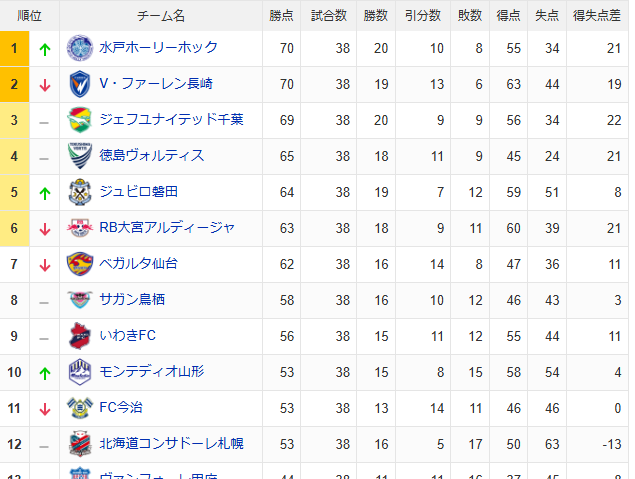The height and width of the screenshot is (479, 635).
Task: Click the green up arrow beside rank 1
Action: pos(44,49)
